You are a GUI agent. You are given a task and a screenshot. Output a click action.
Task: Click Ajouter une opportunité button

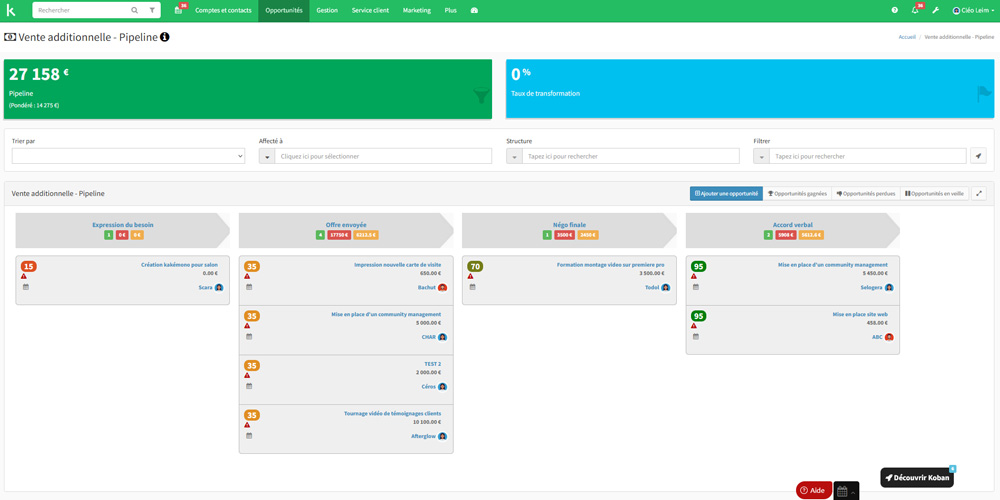(x=726, y=193)
